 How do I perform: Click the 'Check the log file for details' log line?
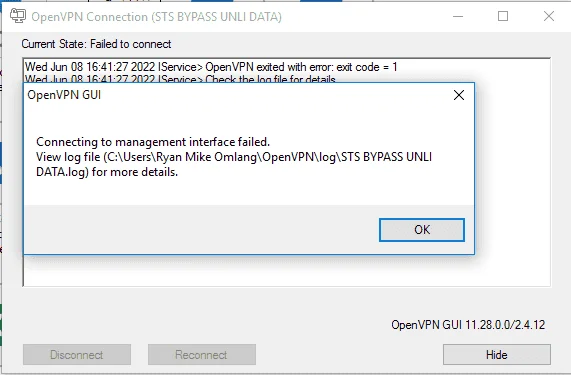pyautogui.click(x=180, y=79)
